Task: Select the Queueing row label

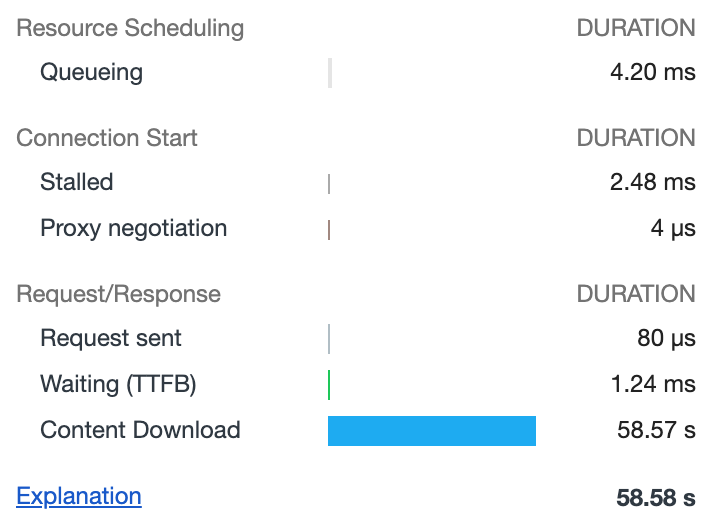Action: pyautogui.click(x=91, y=72)
